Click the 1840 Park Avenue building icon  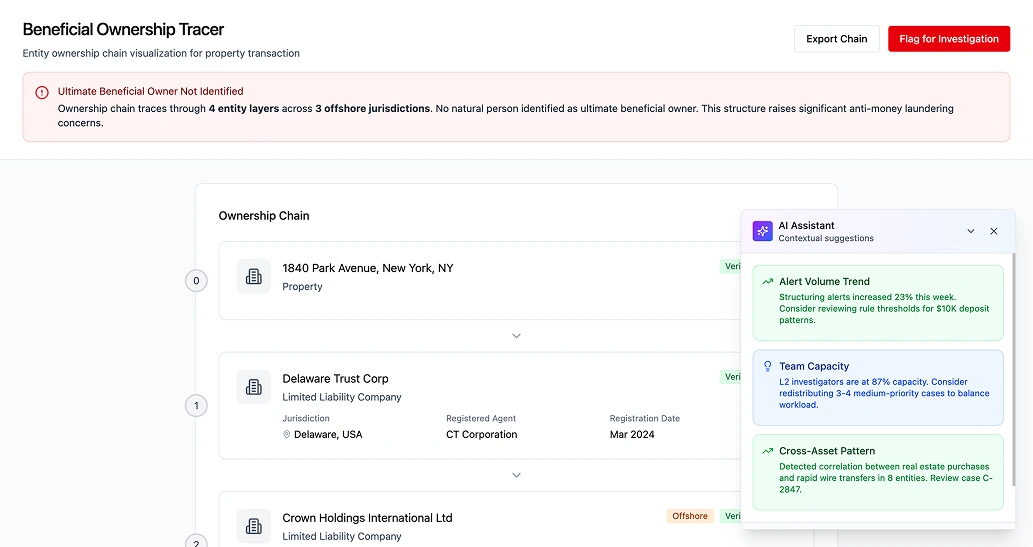254,276
